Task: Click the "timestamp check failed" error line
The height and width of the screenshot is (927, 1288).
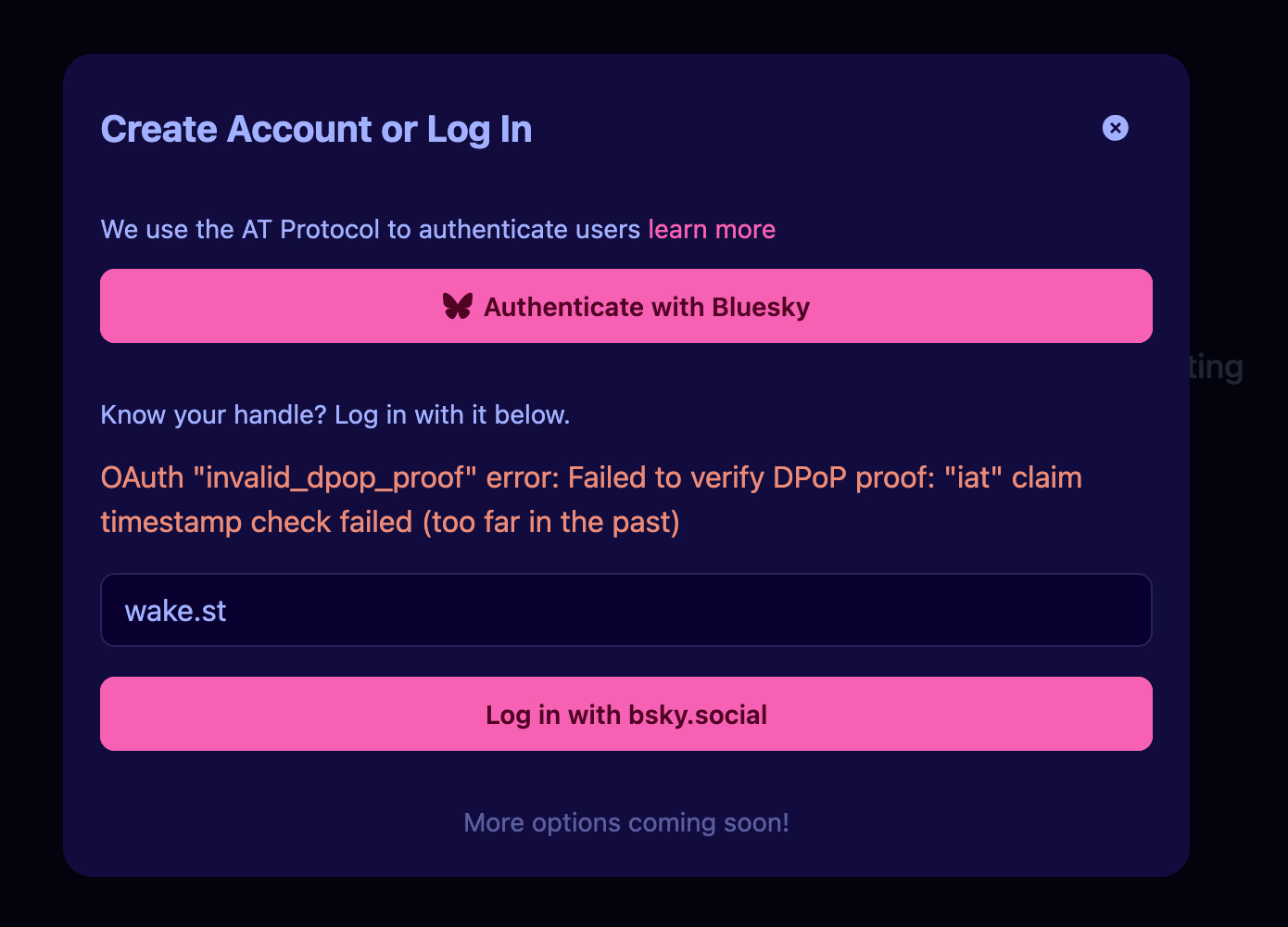Action: pos(256,522)
